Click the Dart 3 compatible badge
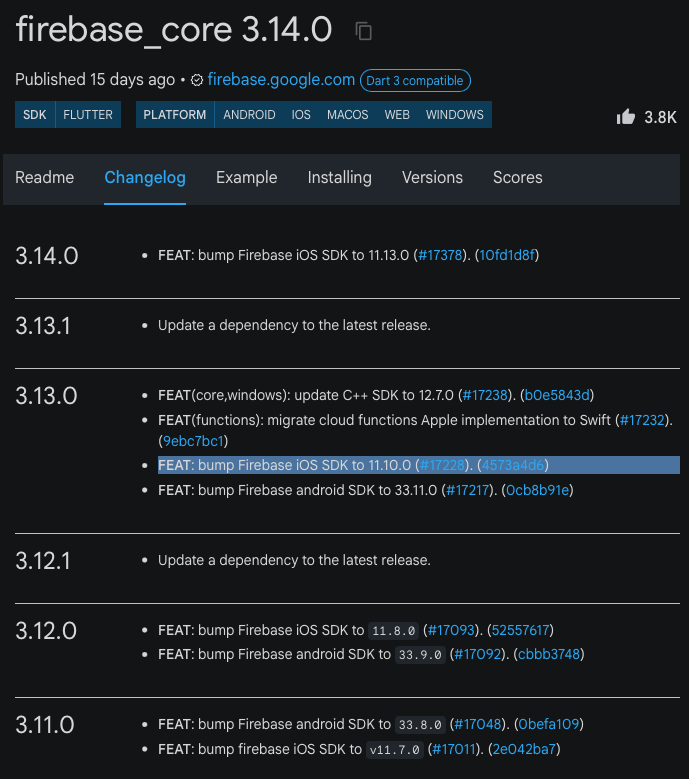 (x=415, y=80)
